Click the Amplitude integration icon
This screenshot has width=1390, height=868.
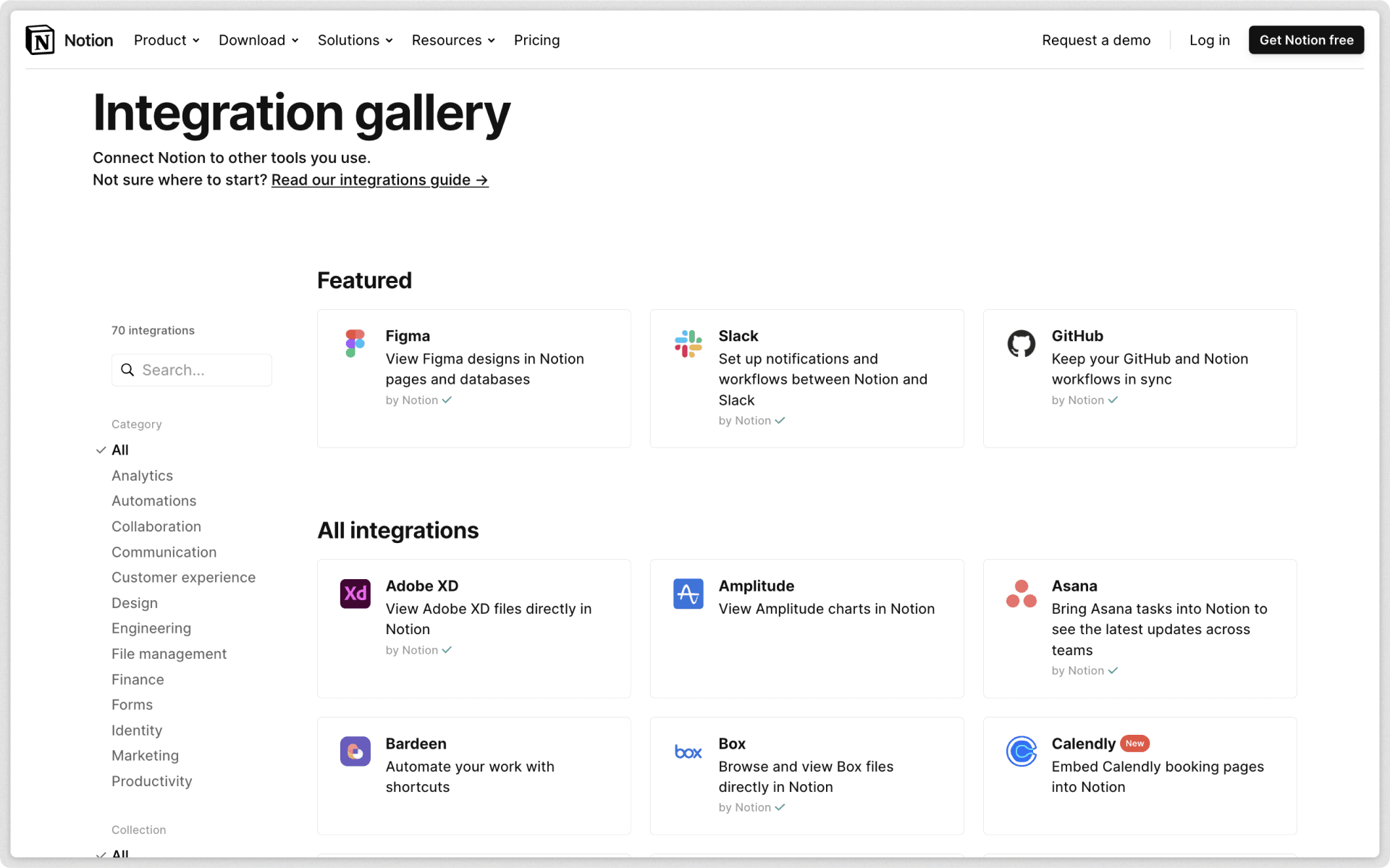tap(688, 593)
